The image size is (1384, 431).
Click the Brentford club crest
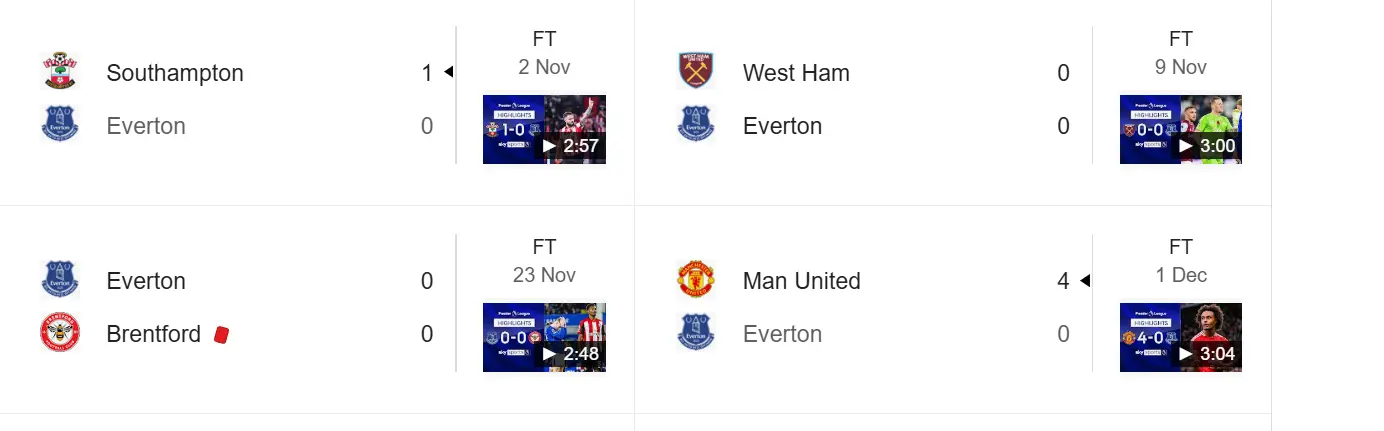tap(59, 334)
